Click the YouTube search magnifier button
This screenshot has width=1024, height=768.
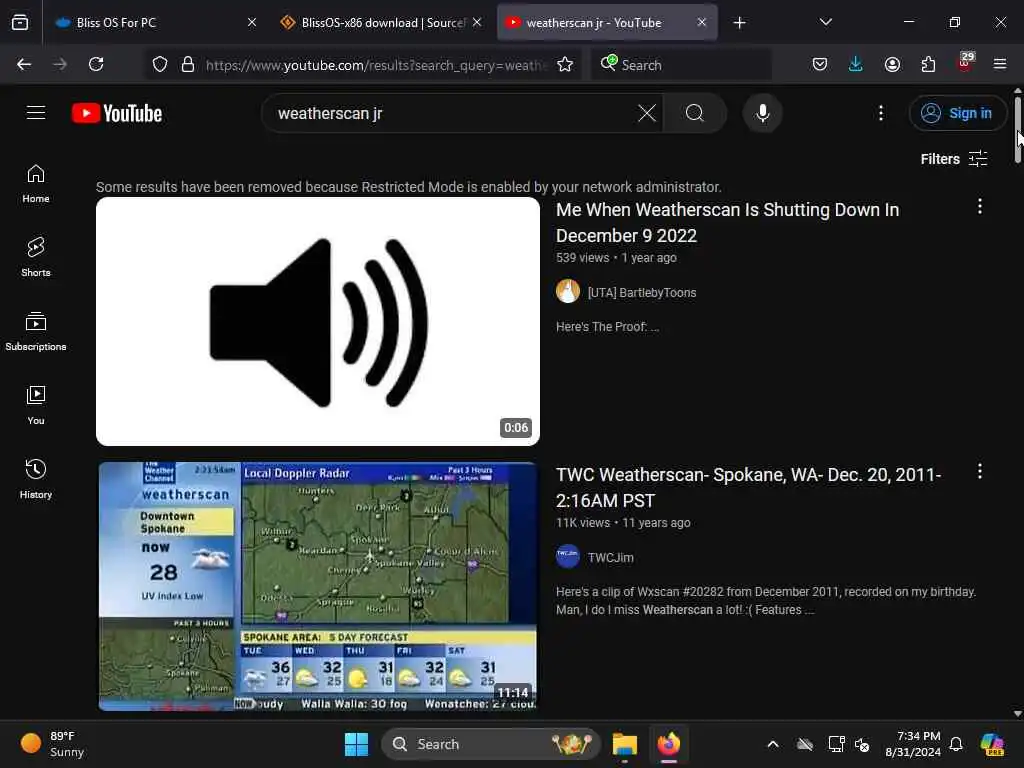coord(695,113)
